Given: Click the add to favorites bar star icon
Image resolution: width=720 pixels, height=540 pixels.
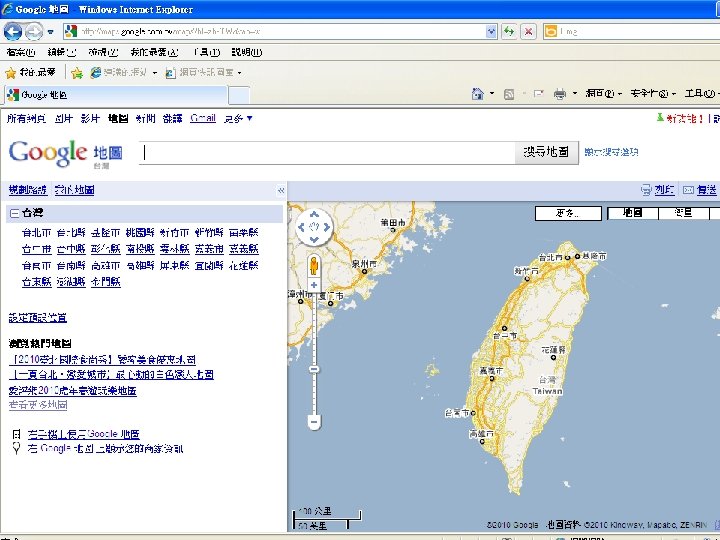Looking at the screenshot, I should (x=77, y=73).
